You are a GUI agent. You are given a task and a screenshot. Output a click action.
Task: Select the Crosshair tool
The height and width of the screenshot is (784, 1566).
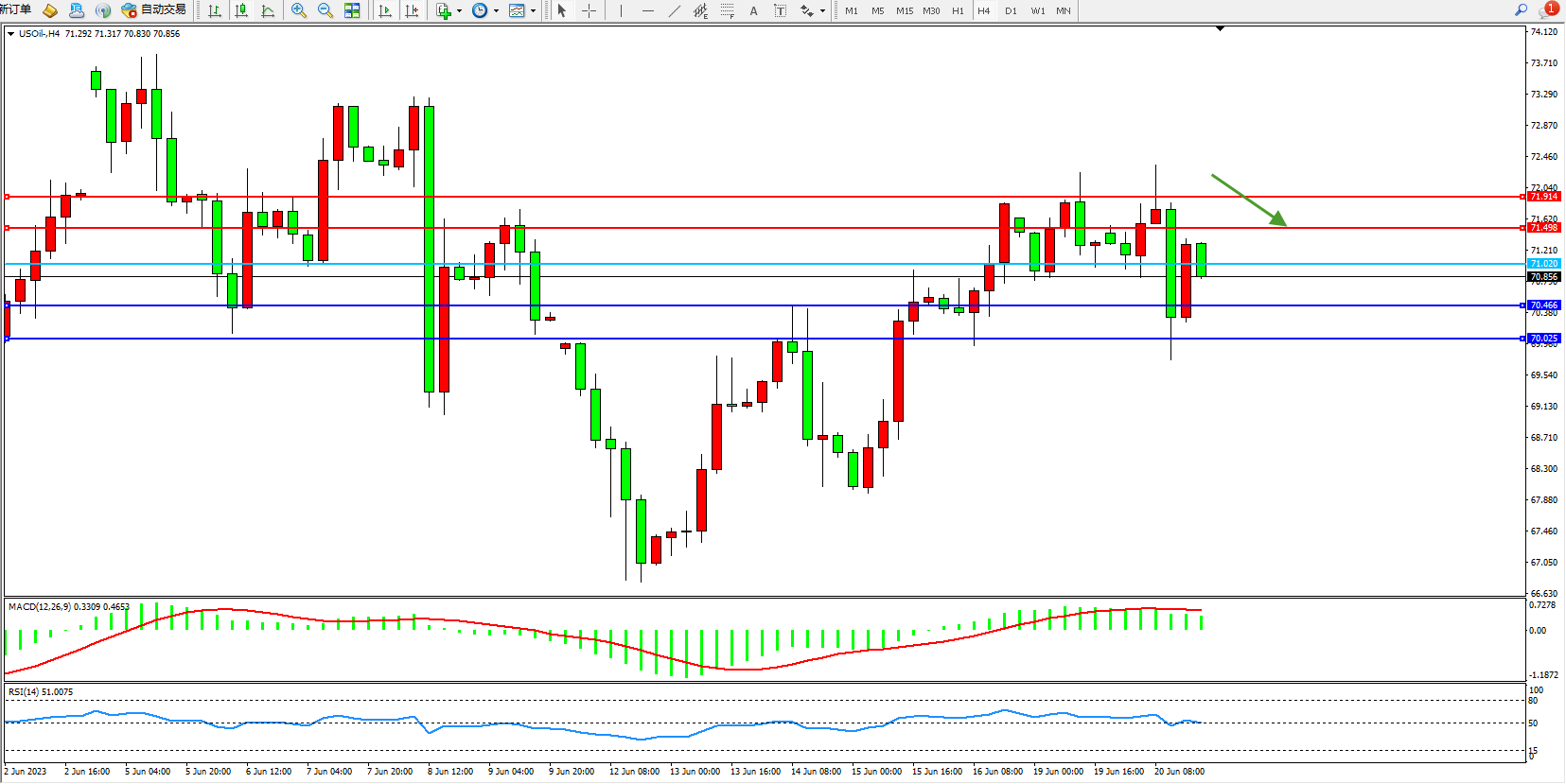click(x=589, y=10)
